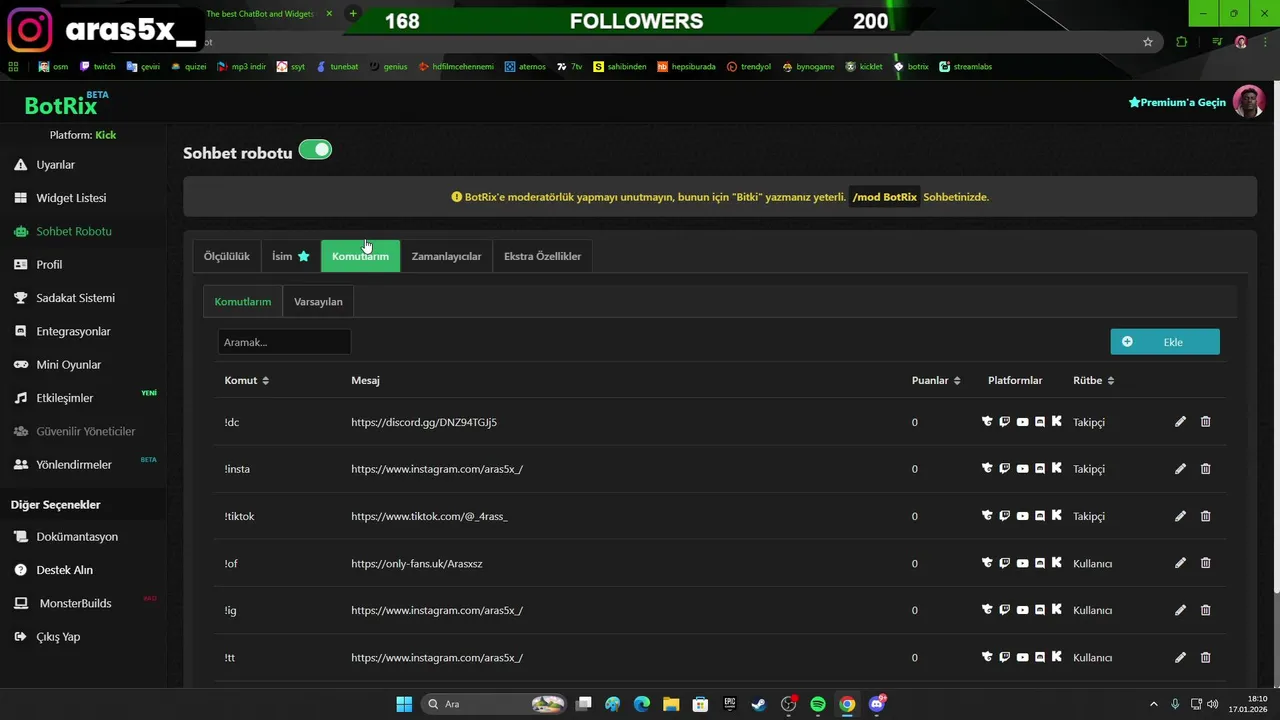The image size is (1280, 720).
Task: Open Steam from the taskbar
Action: point(759,704)
